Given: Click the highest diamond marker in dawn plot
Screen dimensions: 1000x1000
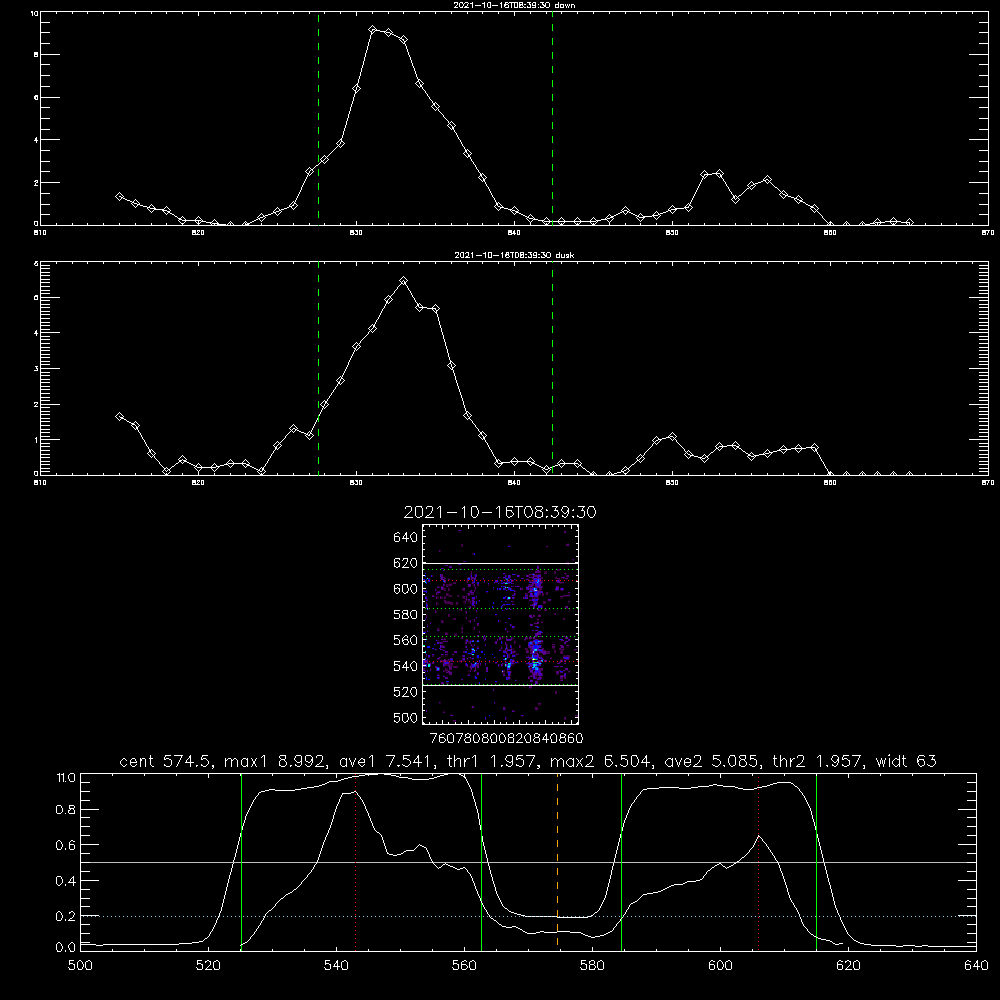Looking at the screenshot, I should (373, 29).
